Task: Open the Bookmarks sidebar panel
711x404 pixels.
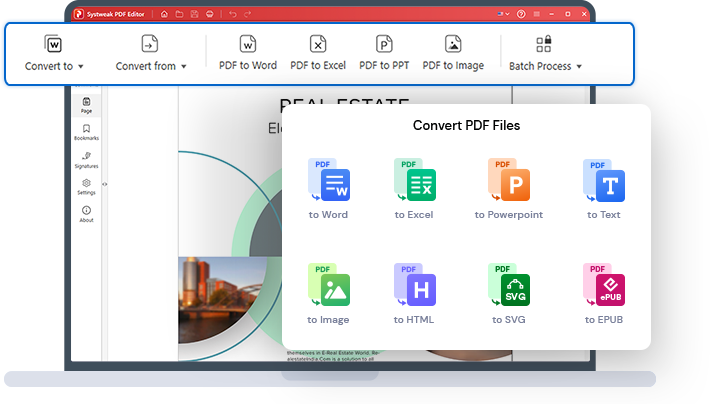Action: (86, 132)
